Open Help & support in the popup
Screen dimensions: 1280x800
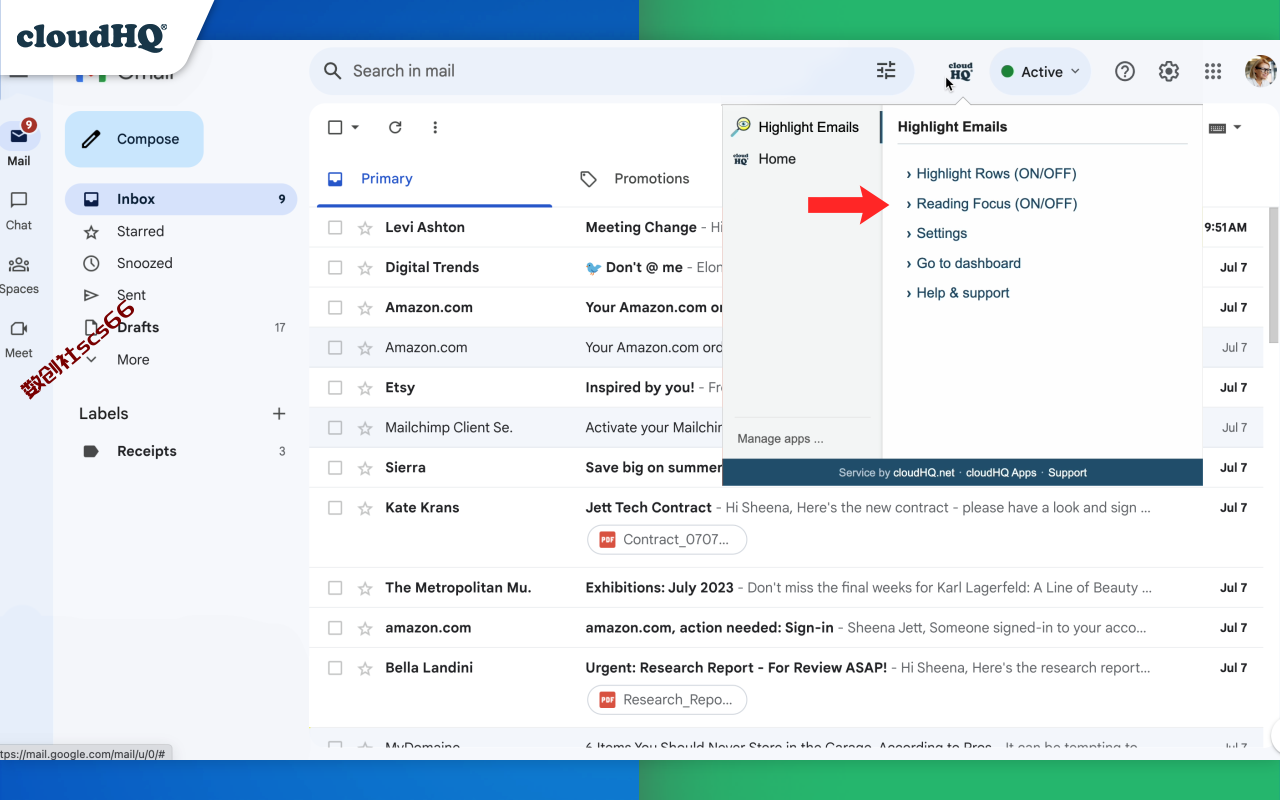pyautogui.click(x=962, y=293)
